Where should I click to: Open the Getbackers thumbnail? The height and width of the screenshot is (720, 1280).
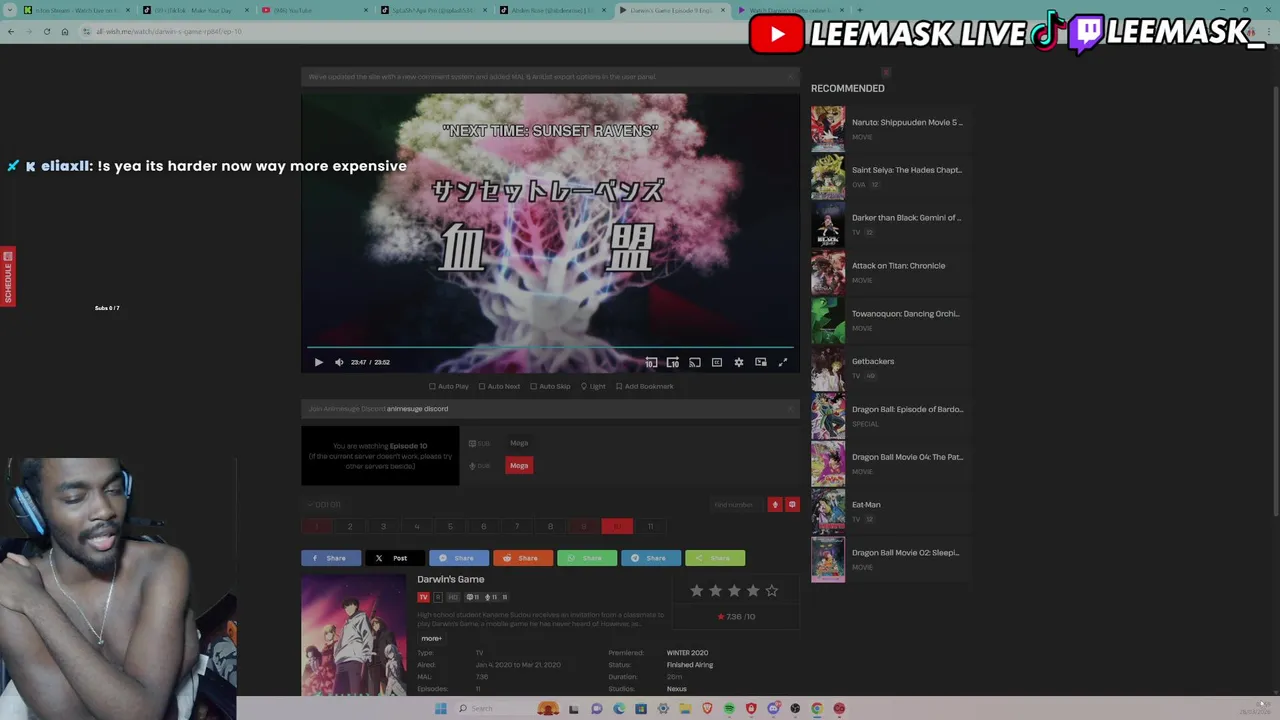828,368
